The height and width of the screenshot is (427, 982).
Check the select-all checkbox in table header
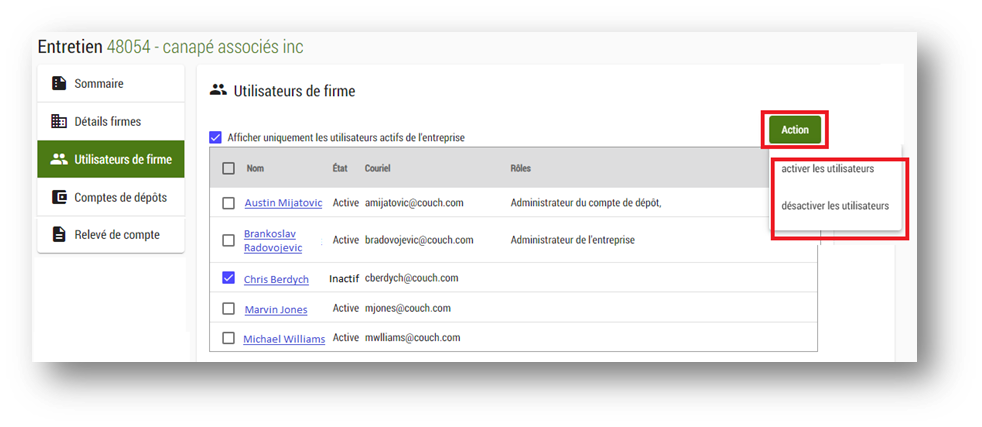point(229,168)
